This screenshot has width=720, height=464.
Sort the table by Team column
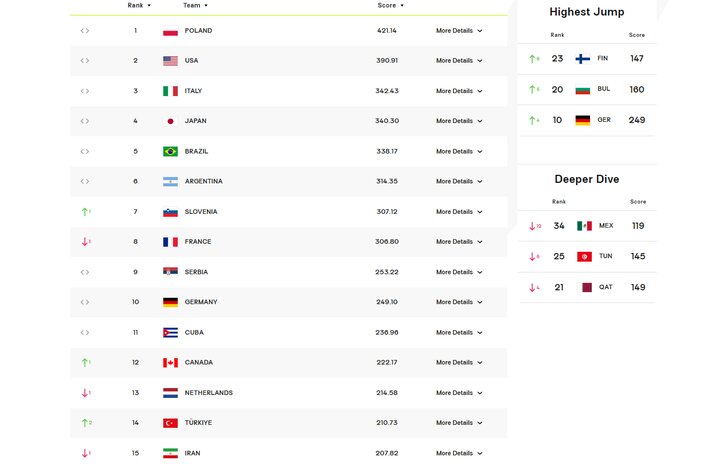(195, 6)
